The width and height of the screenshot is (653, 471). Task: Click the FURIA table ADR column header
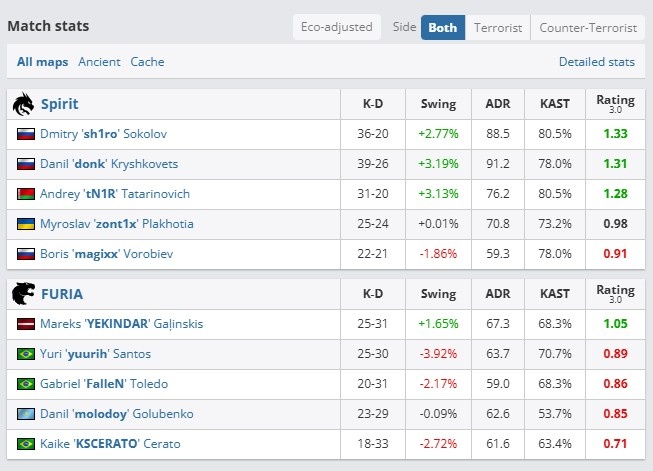coord(498,294)
